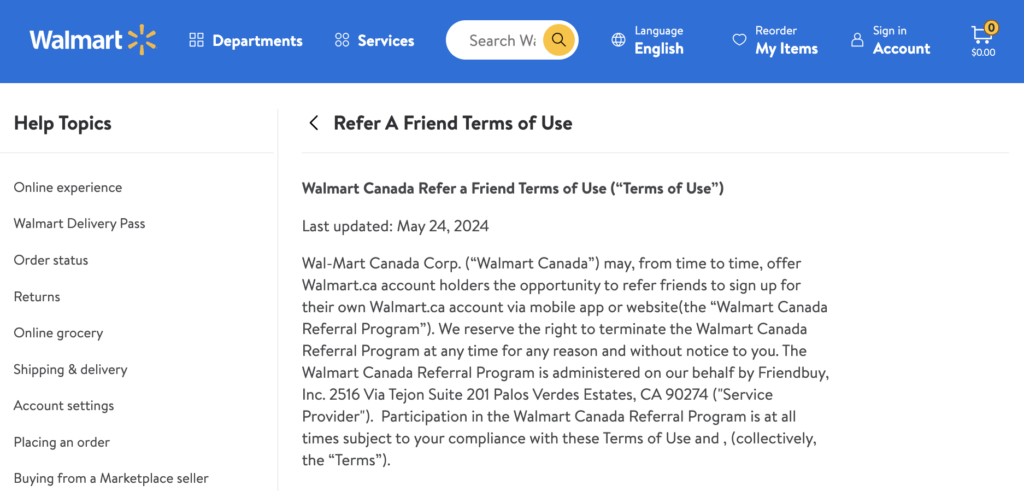
Task: Click the Services icon
Action: coord(342,40)
